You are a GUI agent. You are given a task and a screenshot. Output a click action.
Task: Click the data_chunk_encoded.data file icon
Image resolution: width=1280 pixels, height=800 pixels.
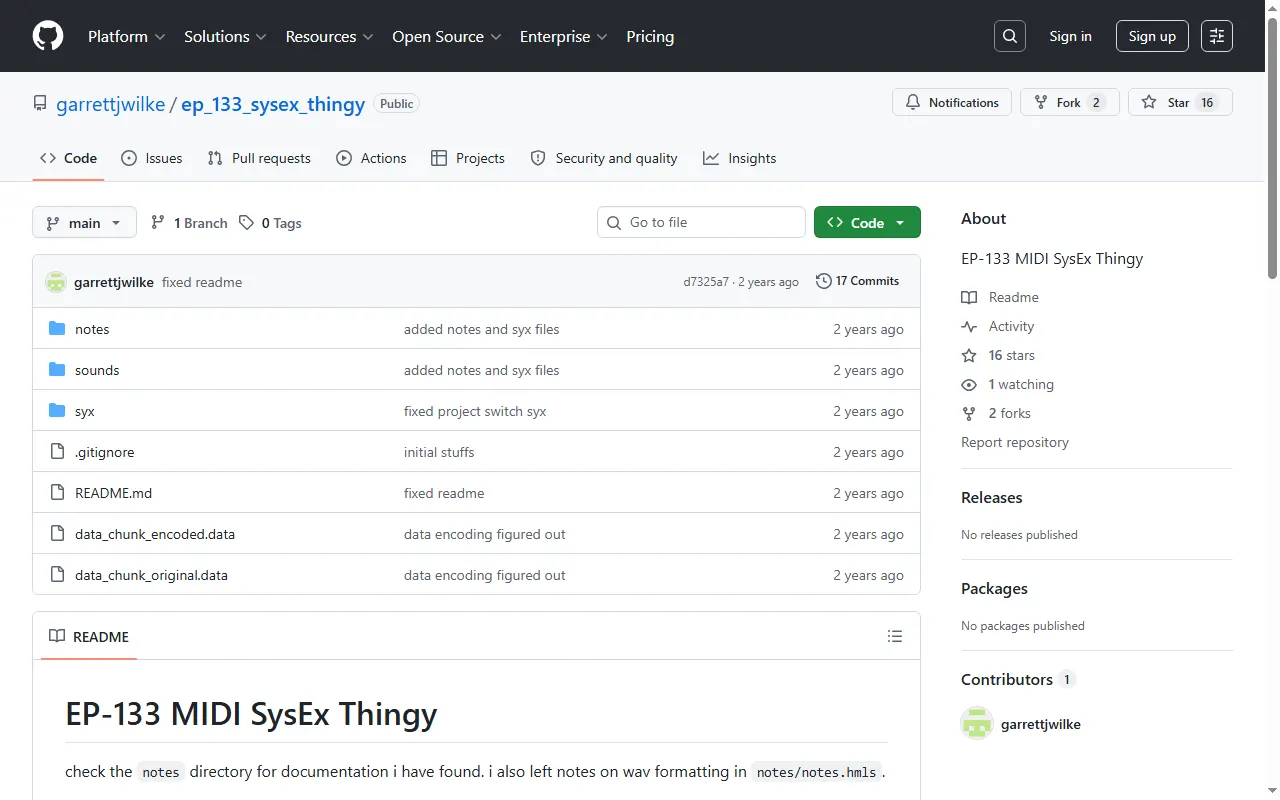(57, 534)
